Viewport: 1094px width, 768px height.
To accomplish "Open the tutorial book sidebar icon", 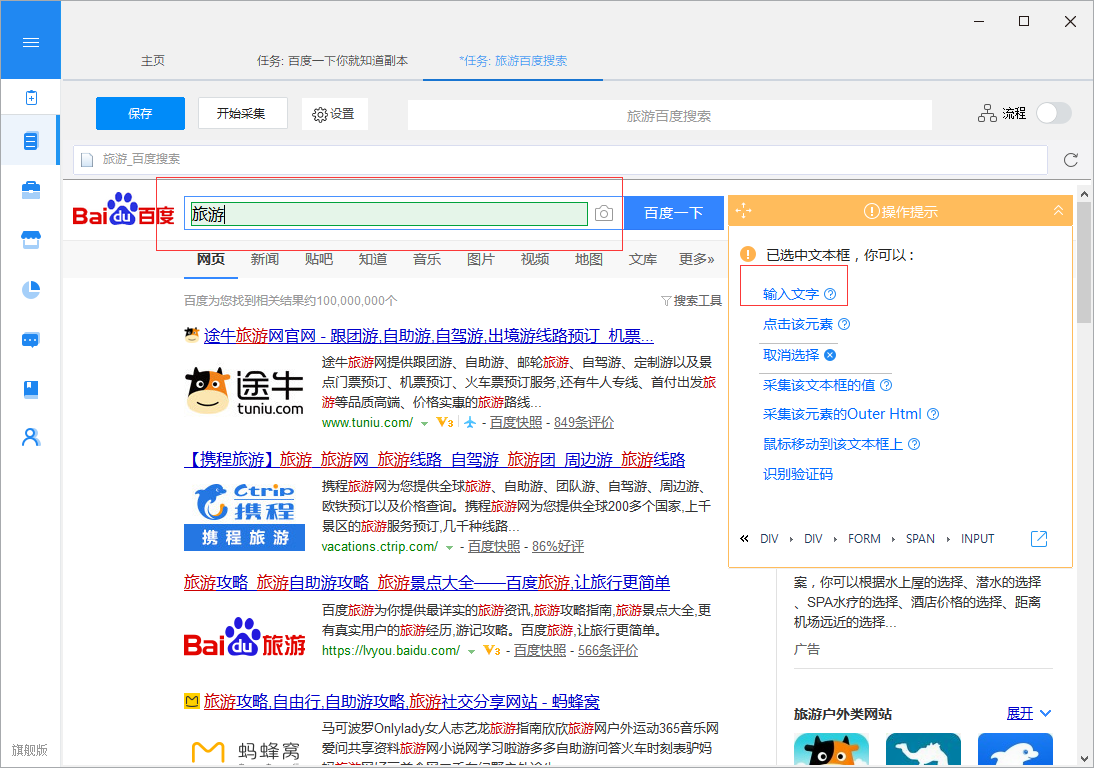I will (31, 389).
